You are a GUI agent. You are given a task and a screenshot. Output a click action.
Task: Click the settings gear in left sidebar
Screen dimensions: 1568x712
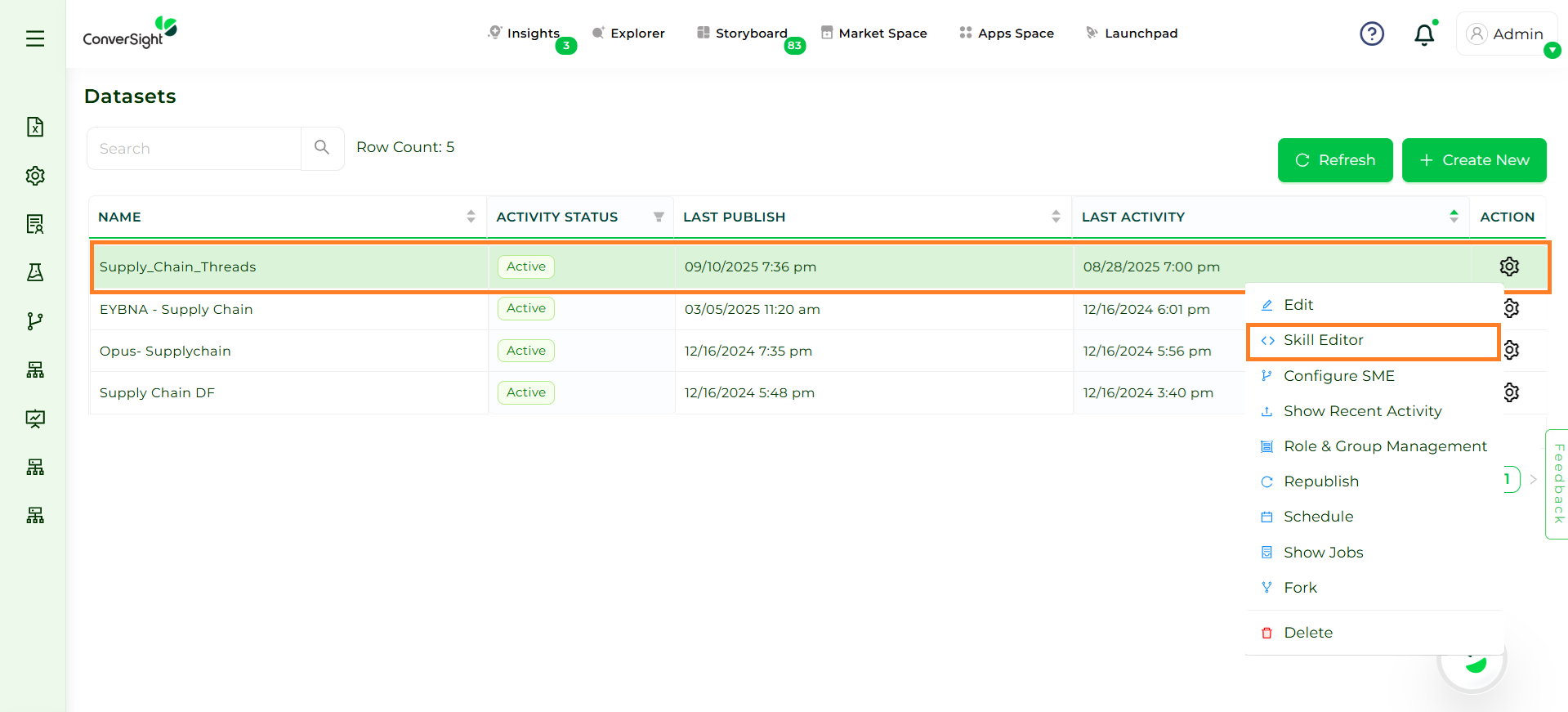pos(35,176)
